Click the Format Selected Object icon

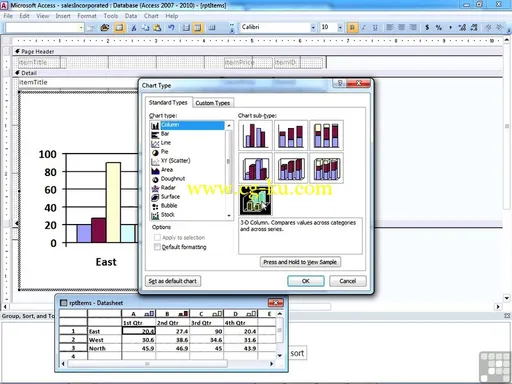tap(91, 28)
